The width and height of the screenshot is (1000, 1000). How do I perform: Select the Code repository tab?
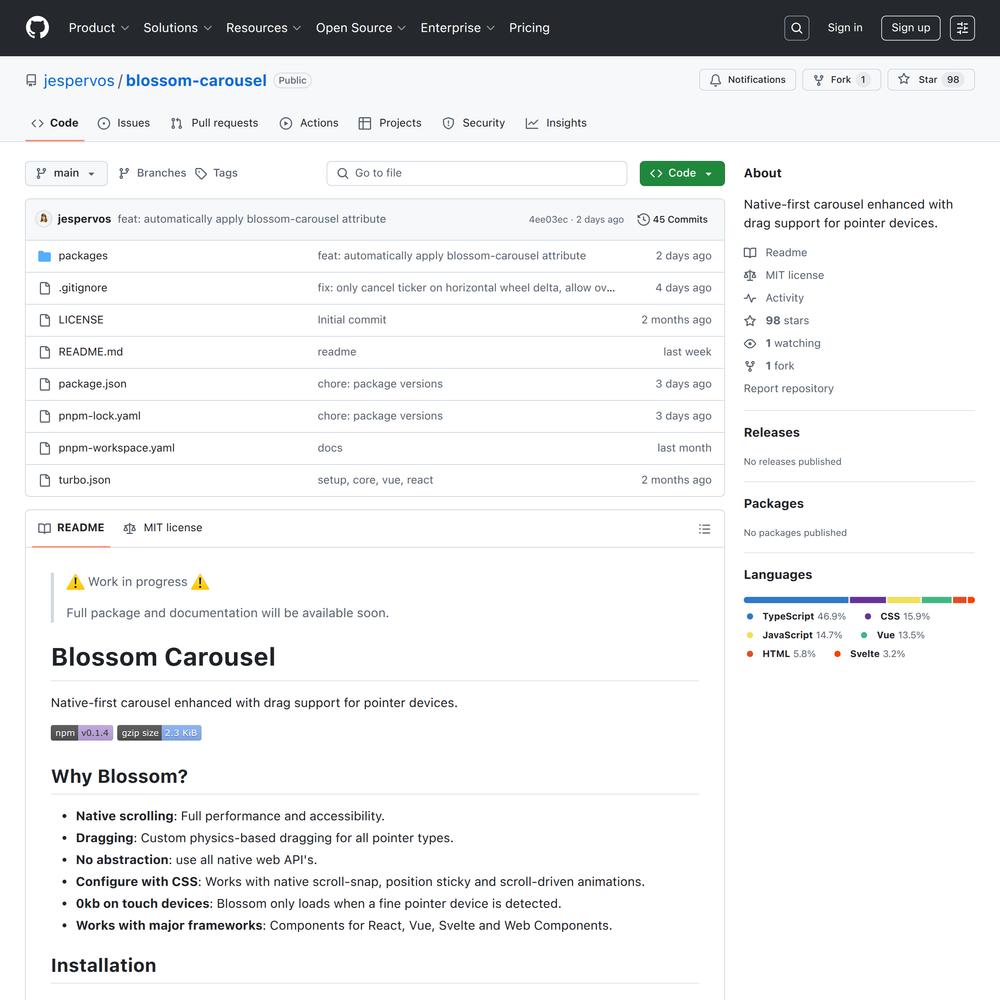coord(55,123)
